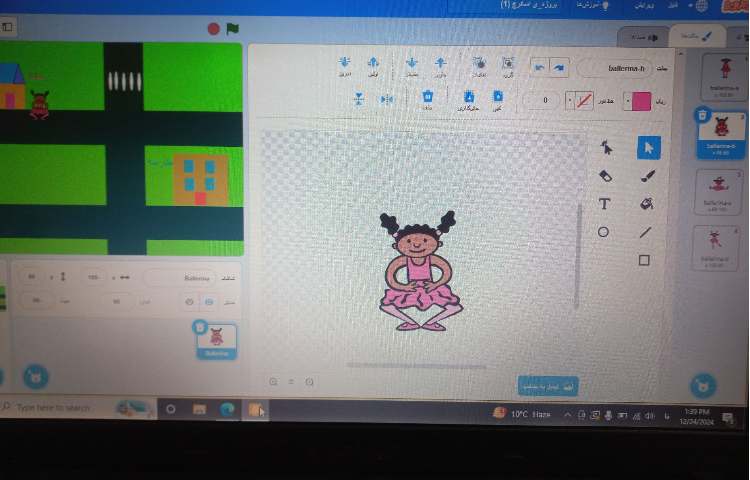Open the globe language menu

tap(700, 6)
